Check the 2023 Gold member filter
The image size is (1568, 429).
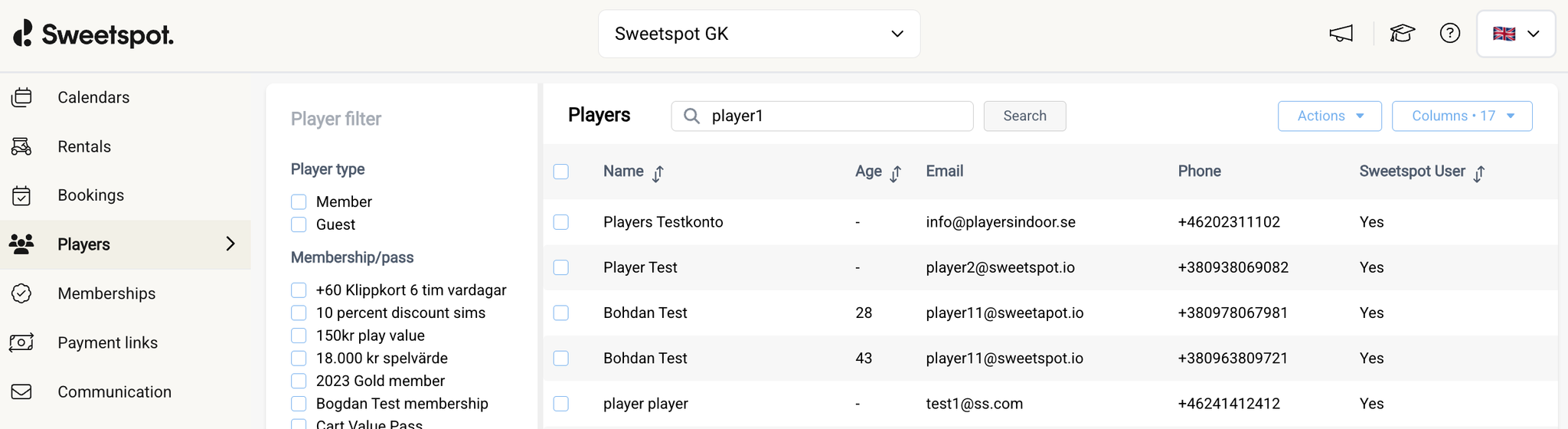point(299,381)
